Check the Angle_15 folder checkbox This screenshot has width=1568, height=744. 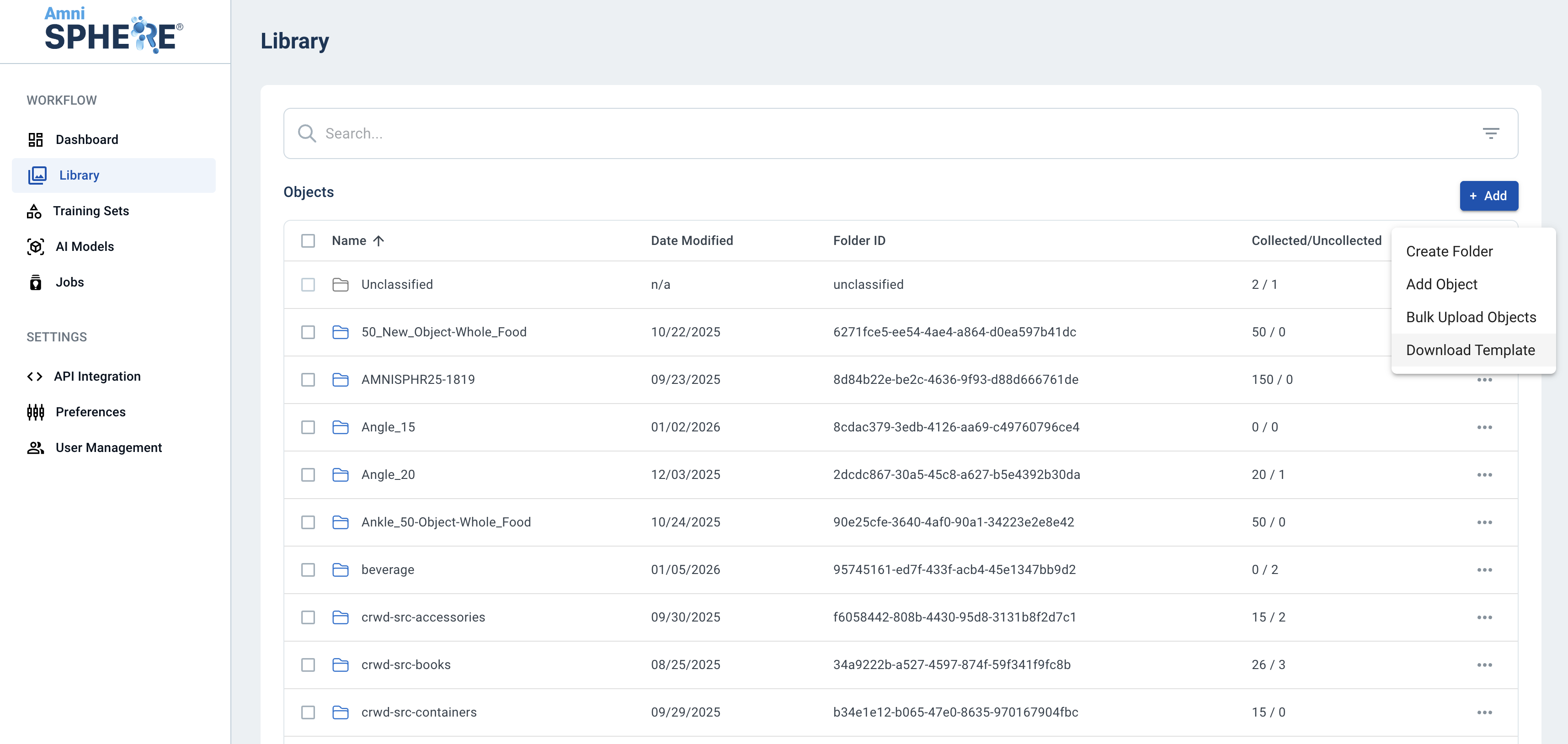pos(308,427)
